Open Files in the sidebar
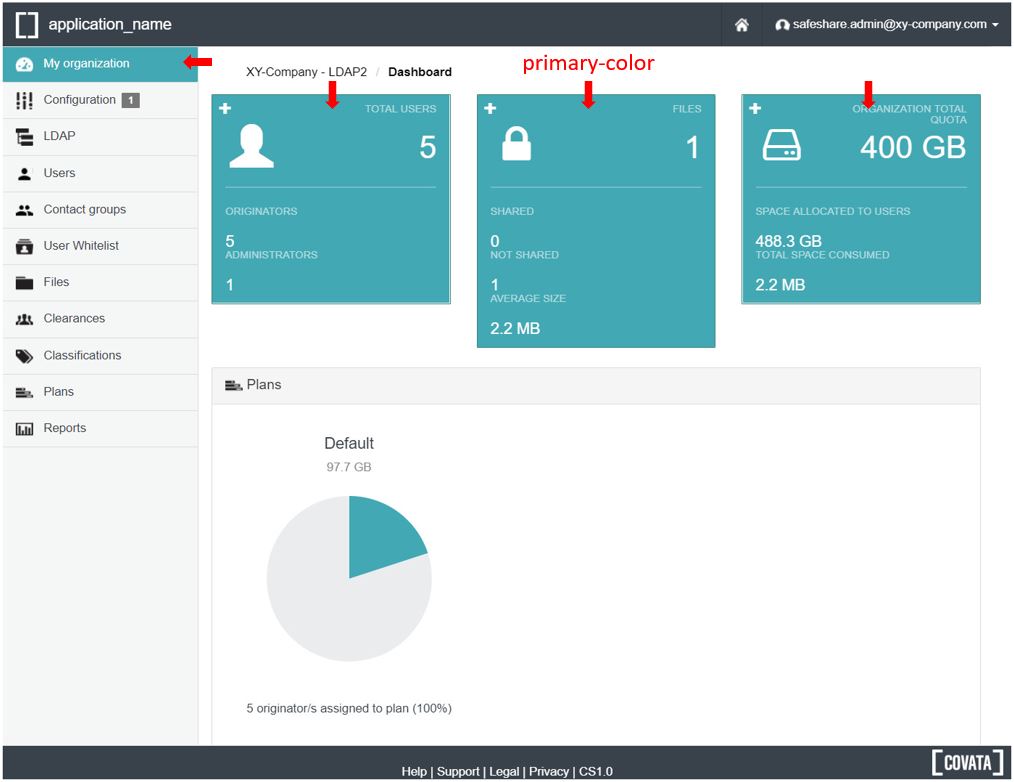Image resolution: width=1014 pixels, height=782 pixels. tap(100, 282)
